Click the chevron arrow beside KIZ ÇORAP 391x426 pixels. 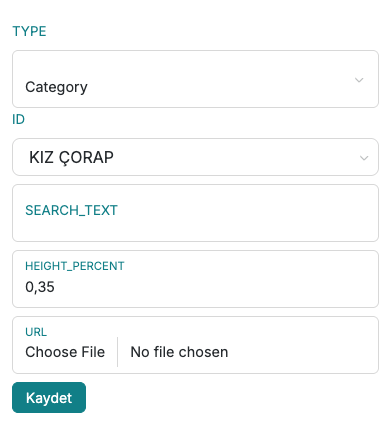(364, 158)
